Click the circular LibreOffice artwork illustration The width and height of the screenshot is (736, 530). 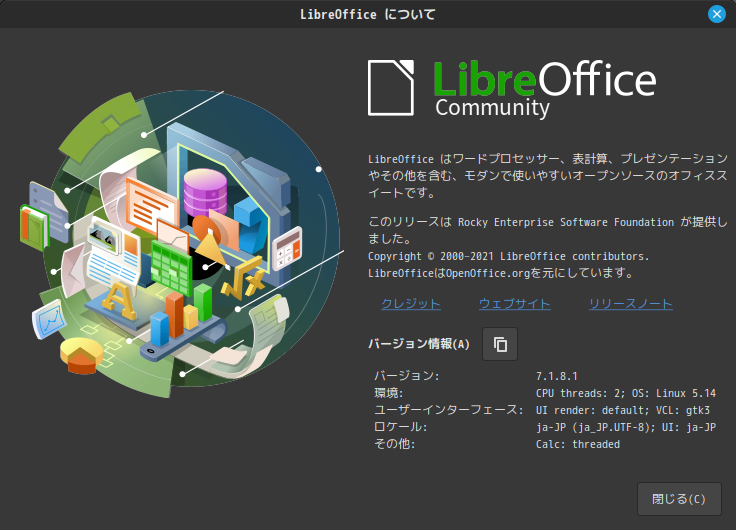pyautogui.click(x=183, y=244)
